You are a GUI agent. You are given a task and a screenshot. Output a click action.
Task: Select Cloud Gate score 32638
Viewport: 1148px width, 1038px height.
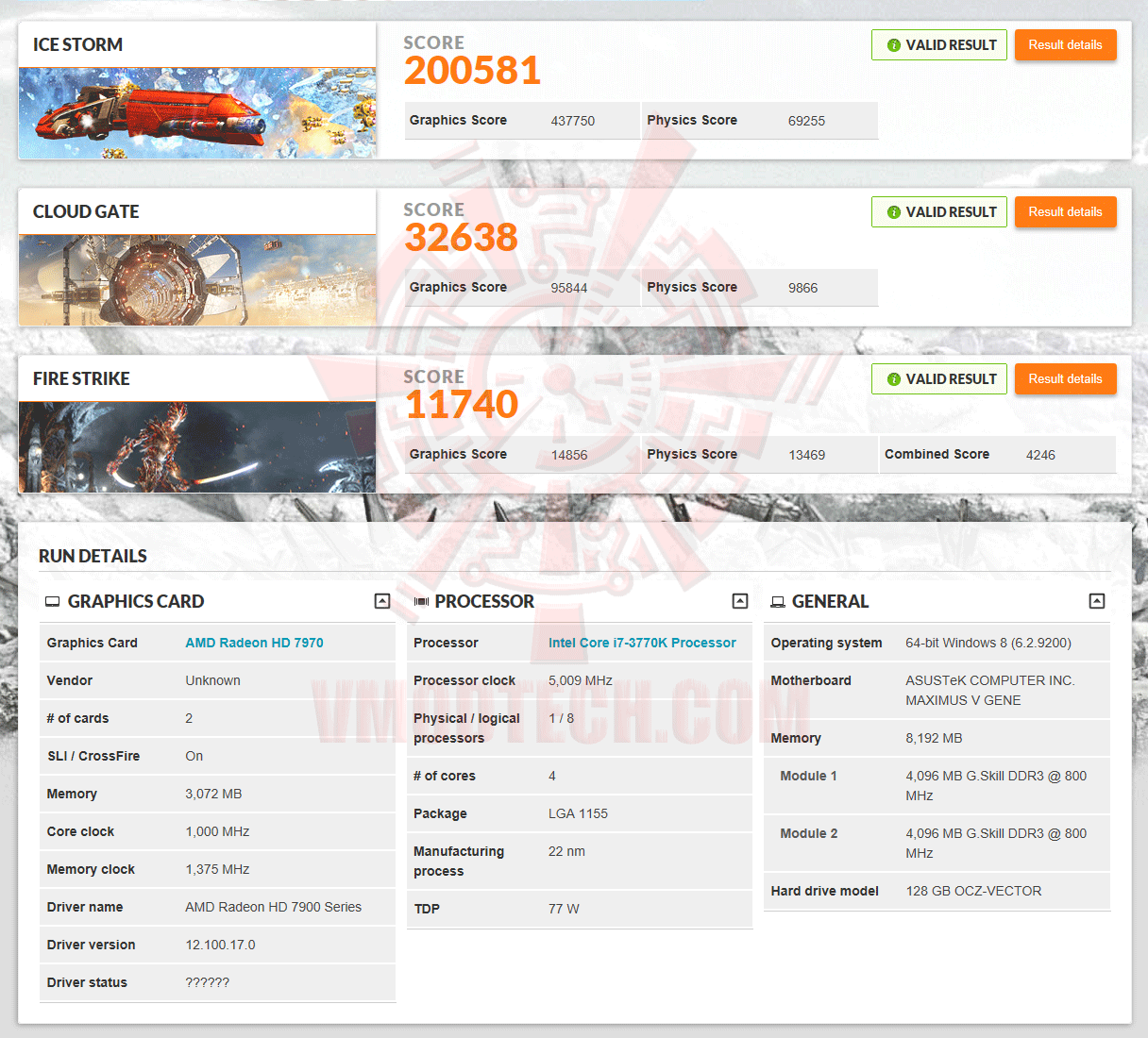462,237
